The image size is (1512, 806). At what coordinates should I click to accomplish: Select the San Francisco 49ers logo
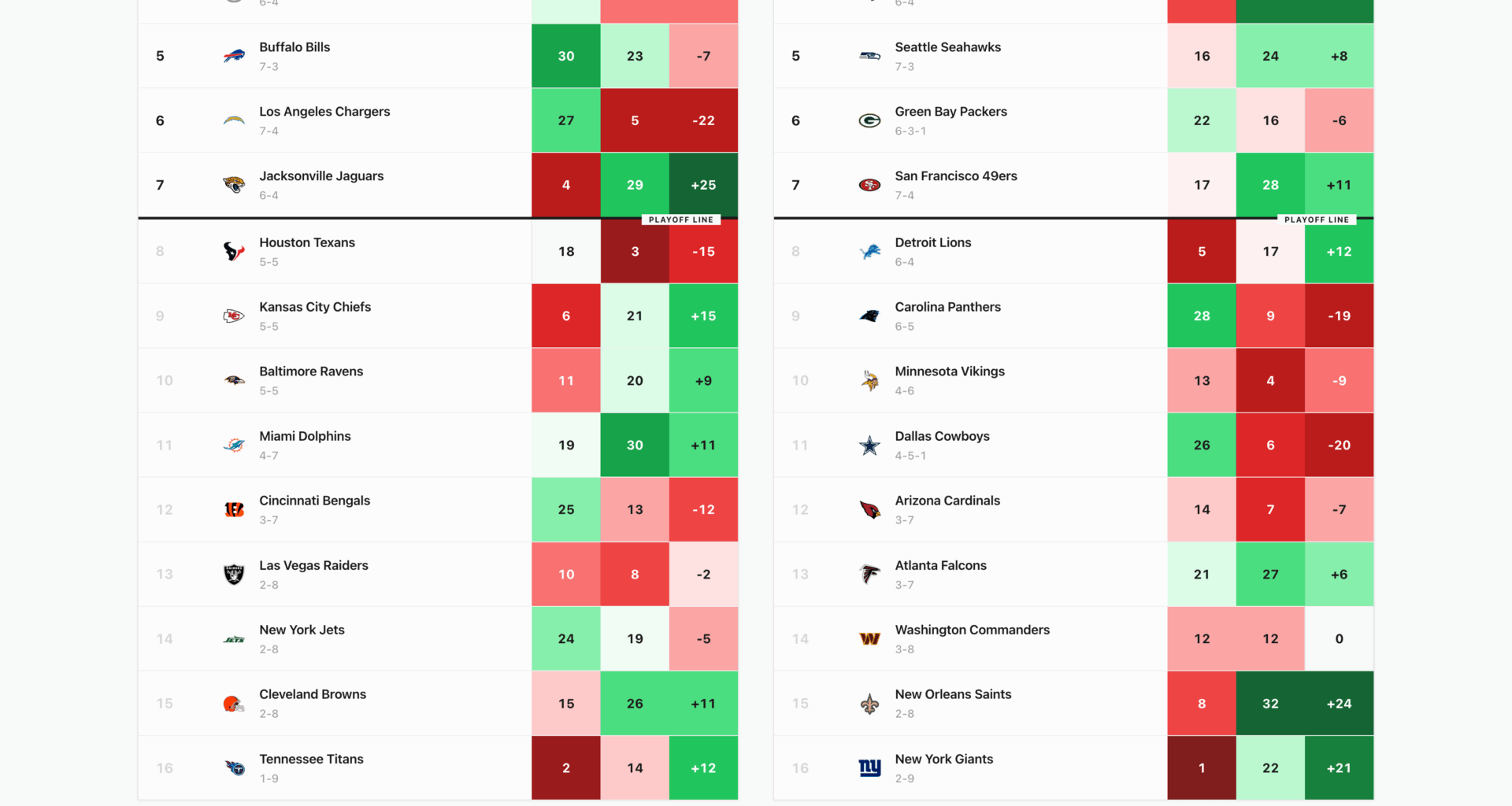pyautogui.click(x=869, y=185)
